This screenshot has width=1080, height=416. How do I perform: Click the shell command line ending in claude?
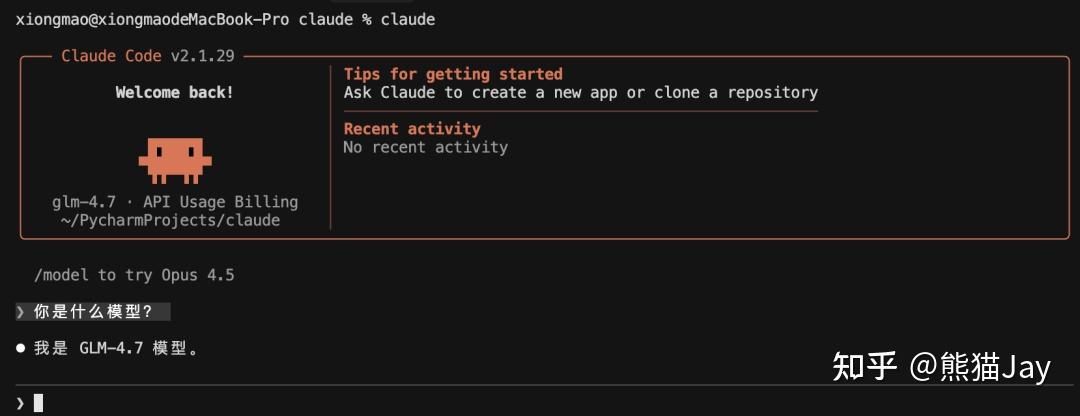(225, 19)
